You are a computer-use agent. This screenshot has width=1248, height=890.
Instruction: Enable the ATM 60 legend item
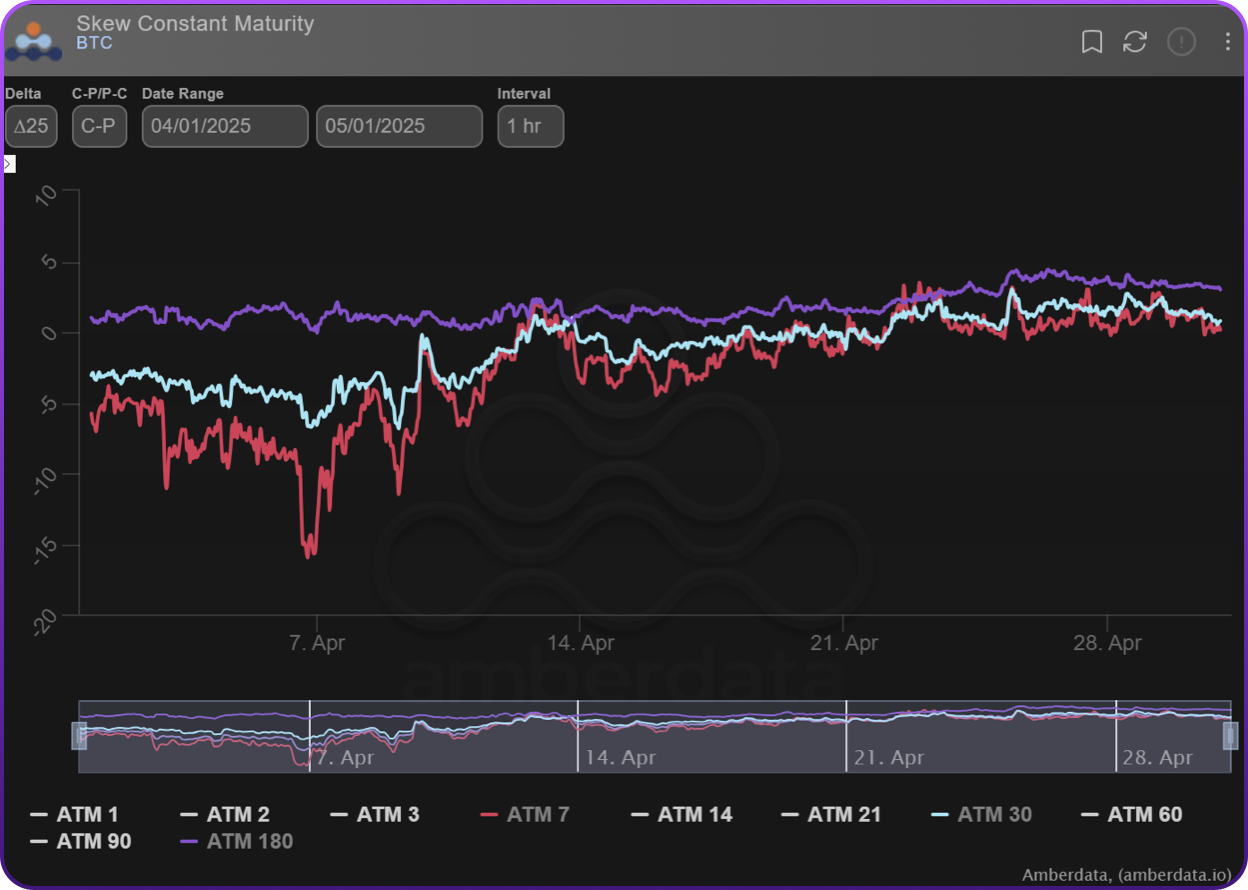1131,815
